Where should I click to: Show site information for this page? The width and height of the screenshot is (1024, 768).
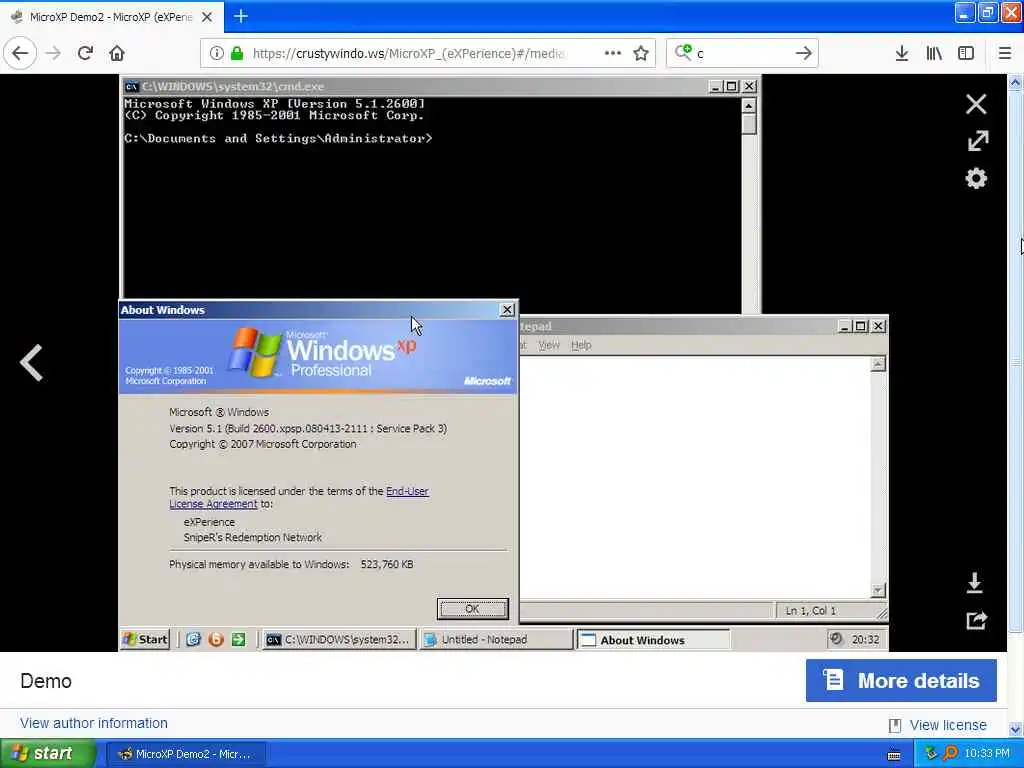click(216, 54)
